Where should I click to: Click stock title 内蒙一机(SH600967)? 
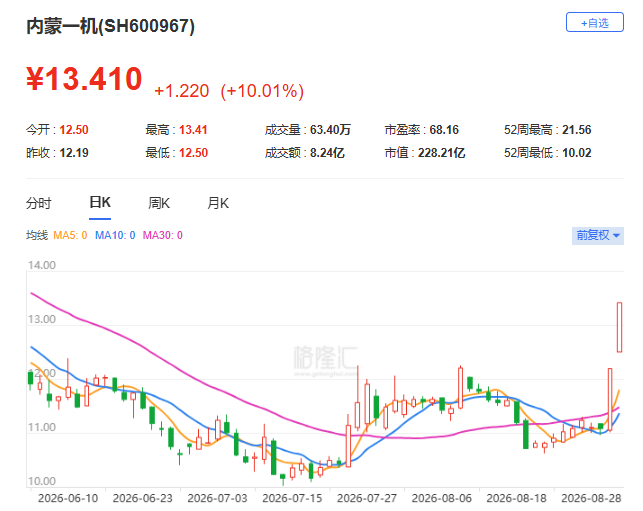111,26
